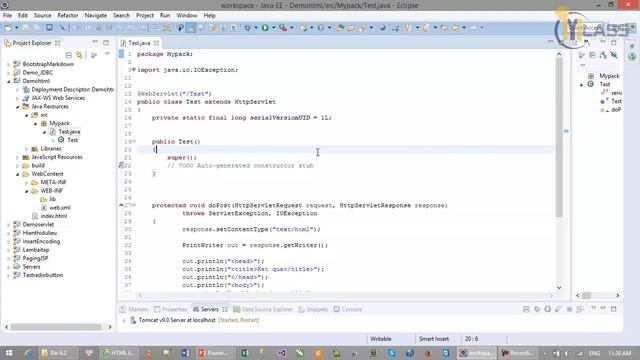Open the PowerPoint taskbar button

(213, 353)
